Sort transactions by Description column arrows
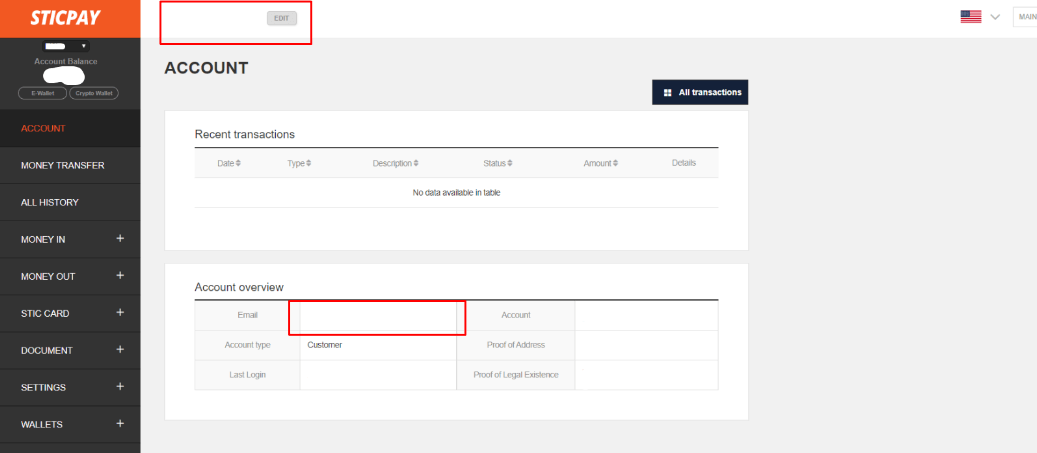This screenshot has width=1037, height=453. 415,163
